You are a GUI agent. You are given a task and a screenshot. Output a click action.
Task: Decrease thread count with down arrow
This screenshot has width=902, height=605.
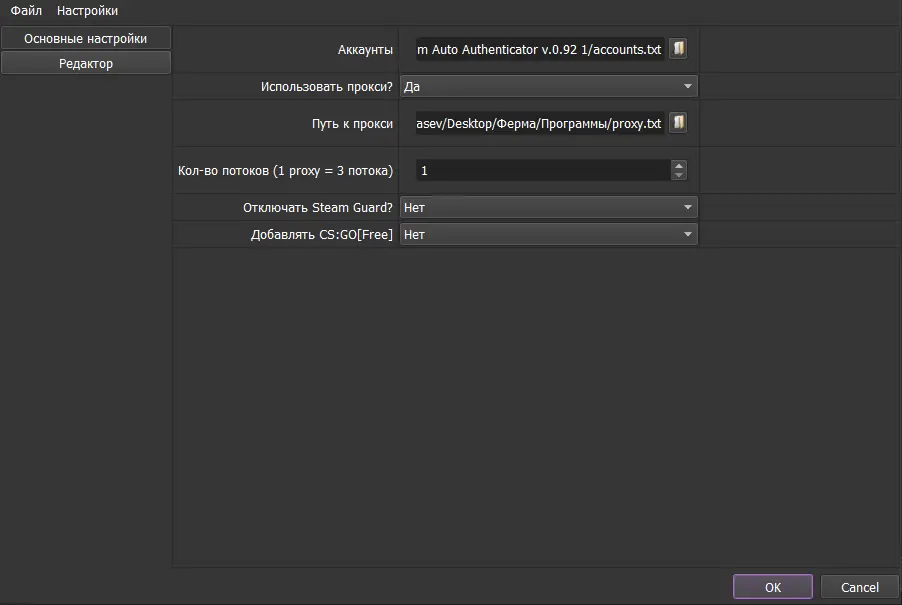coord(679,175)
